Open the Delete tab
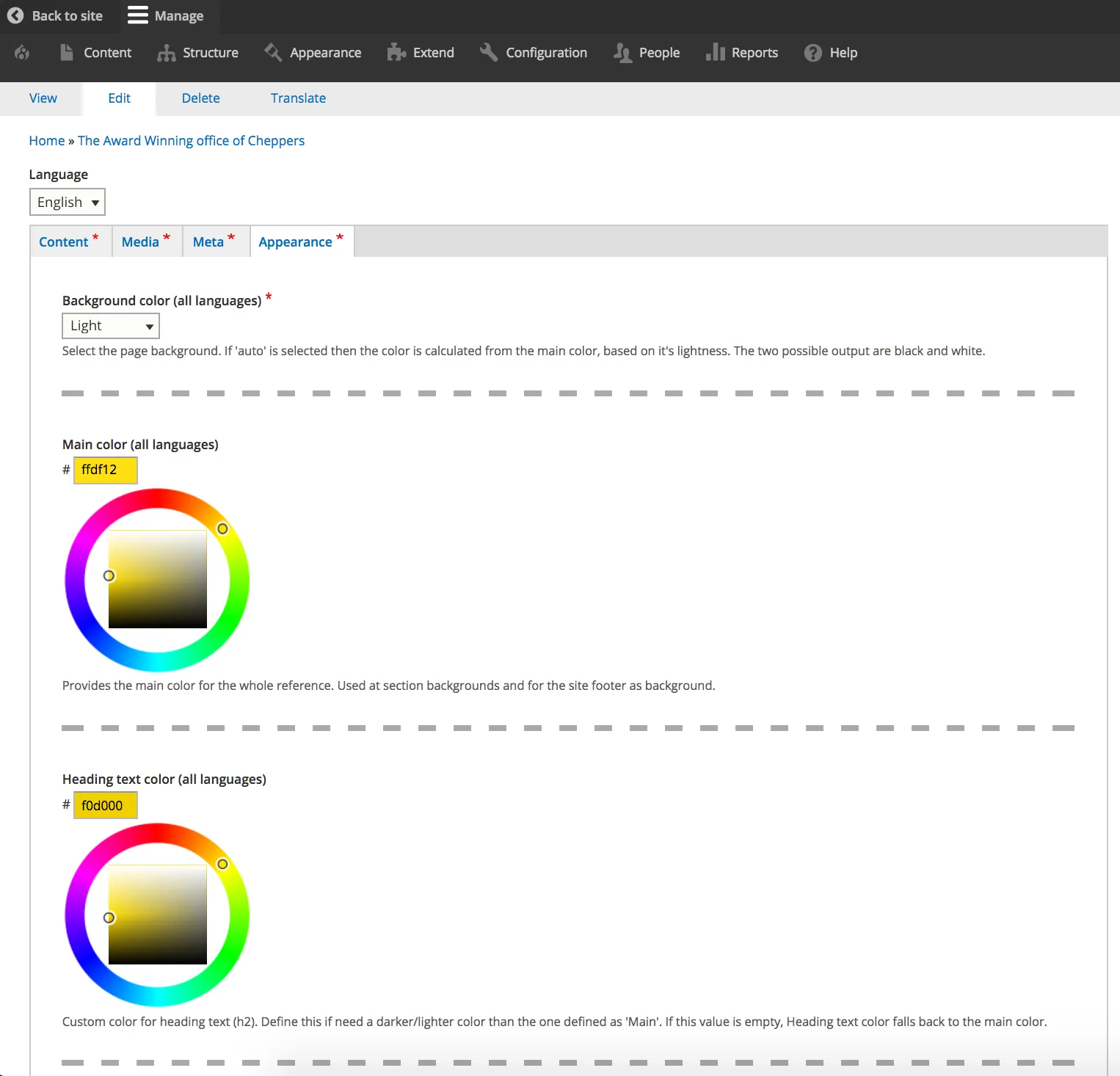 tap(200, 98)
